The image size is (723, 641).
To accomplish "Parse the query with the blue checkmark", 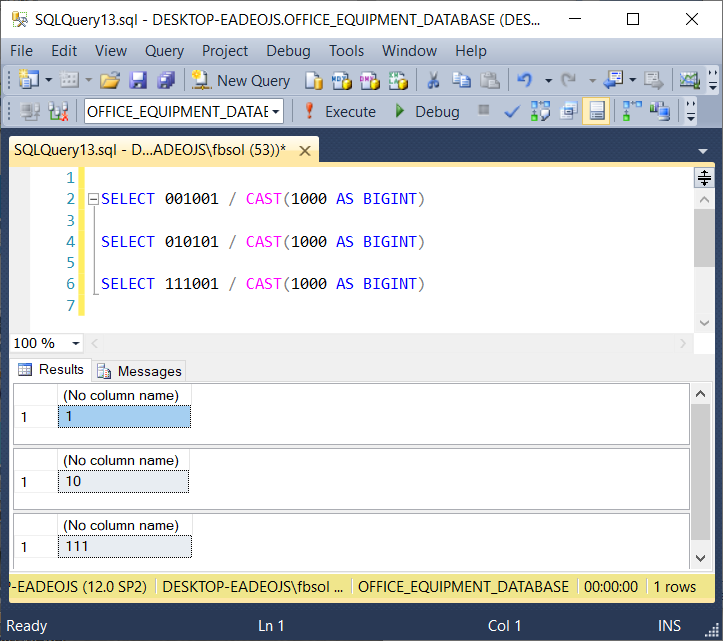I will [511, 111].
